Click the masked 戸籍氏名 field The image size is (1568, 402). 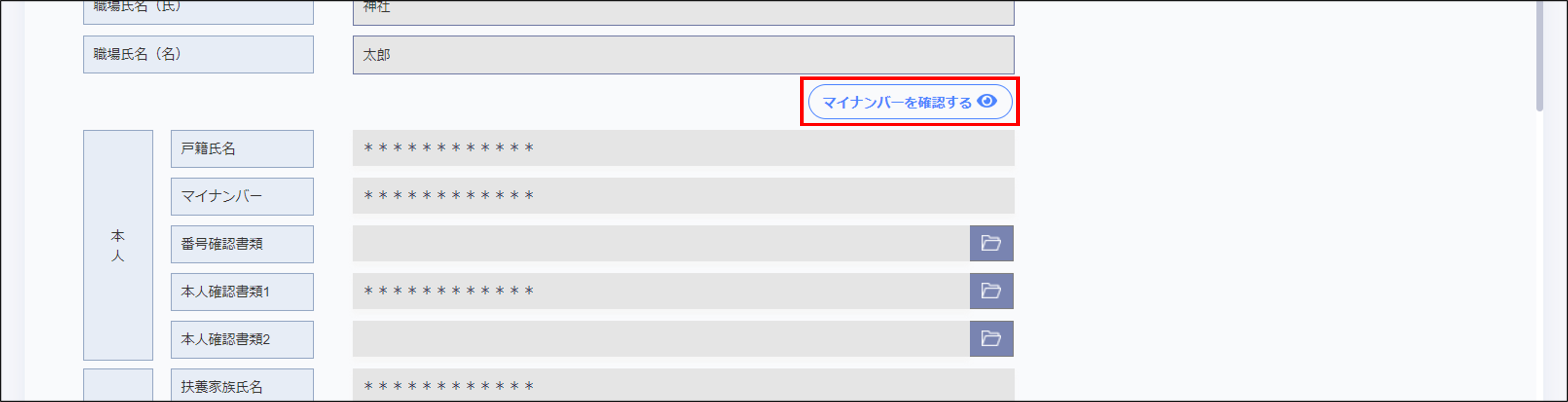(x=683, y=148)
